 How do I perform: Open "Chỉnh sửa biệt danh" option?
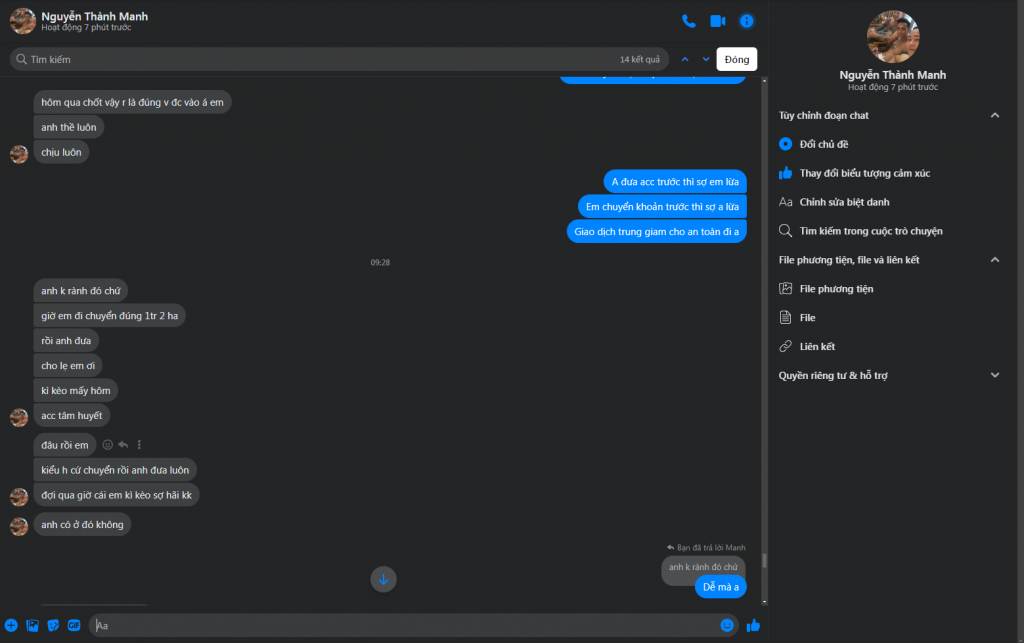844,202
